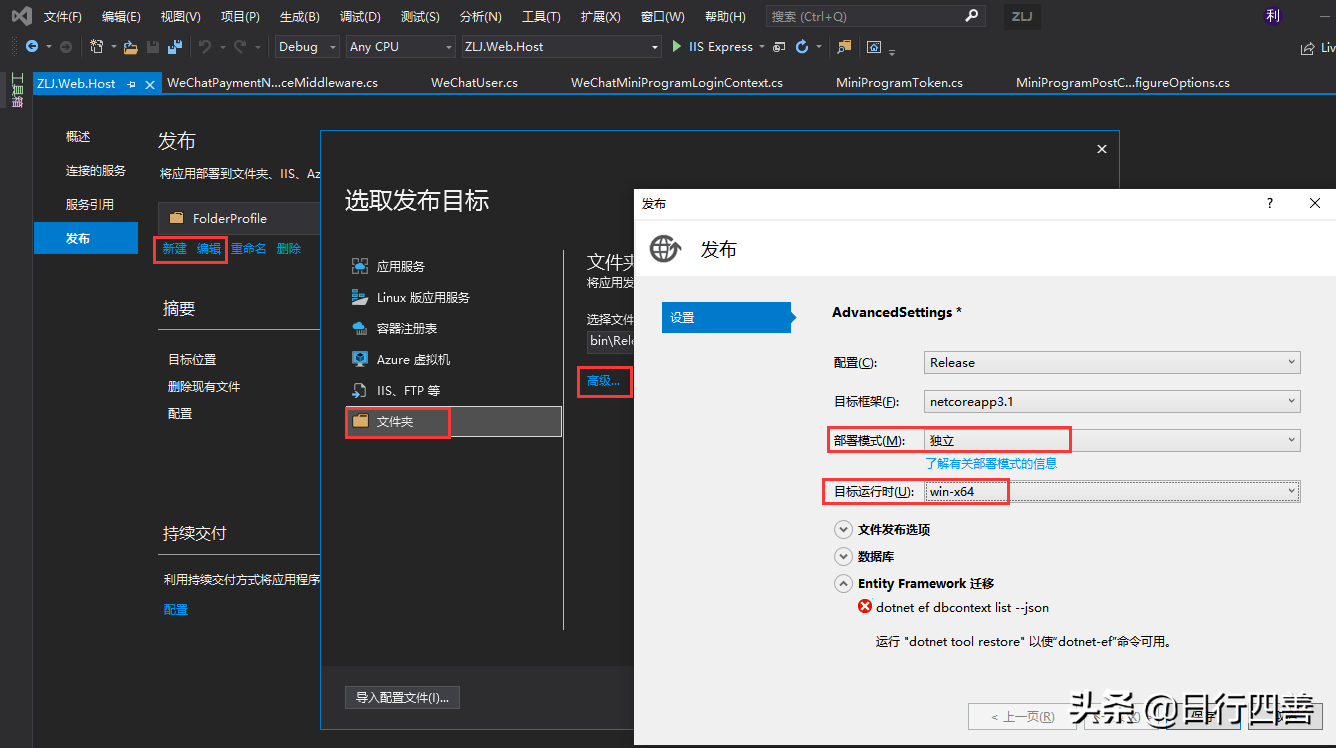Click the 应用服务 cloud icon
Screen dimensions: 1336x748
[x=360, y=266]
